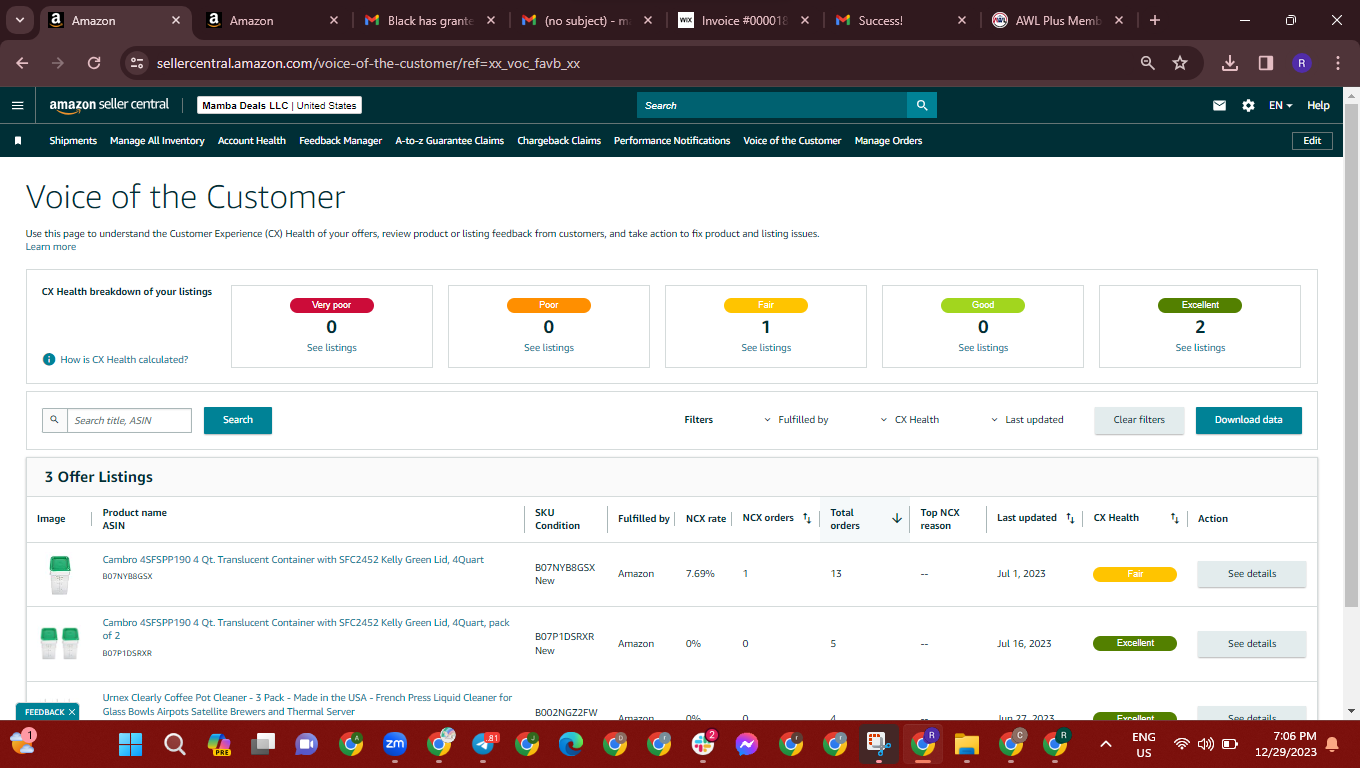Sort the table by NCX orders
The height and width of the screenshot is (768, 1360).
pos(807,518)
